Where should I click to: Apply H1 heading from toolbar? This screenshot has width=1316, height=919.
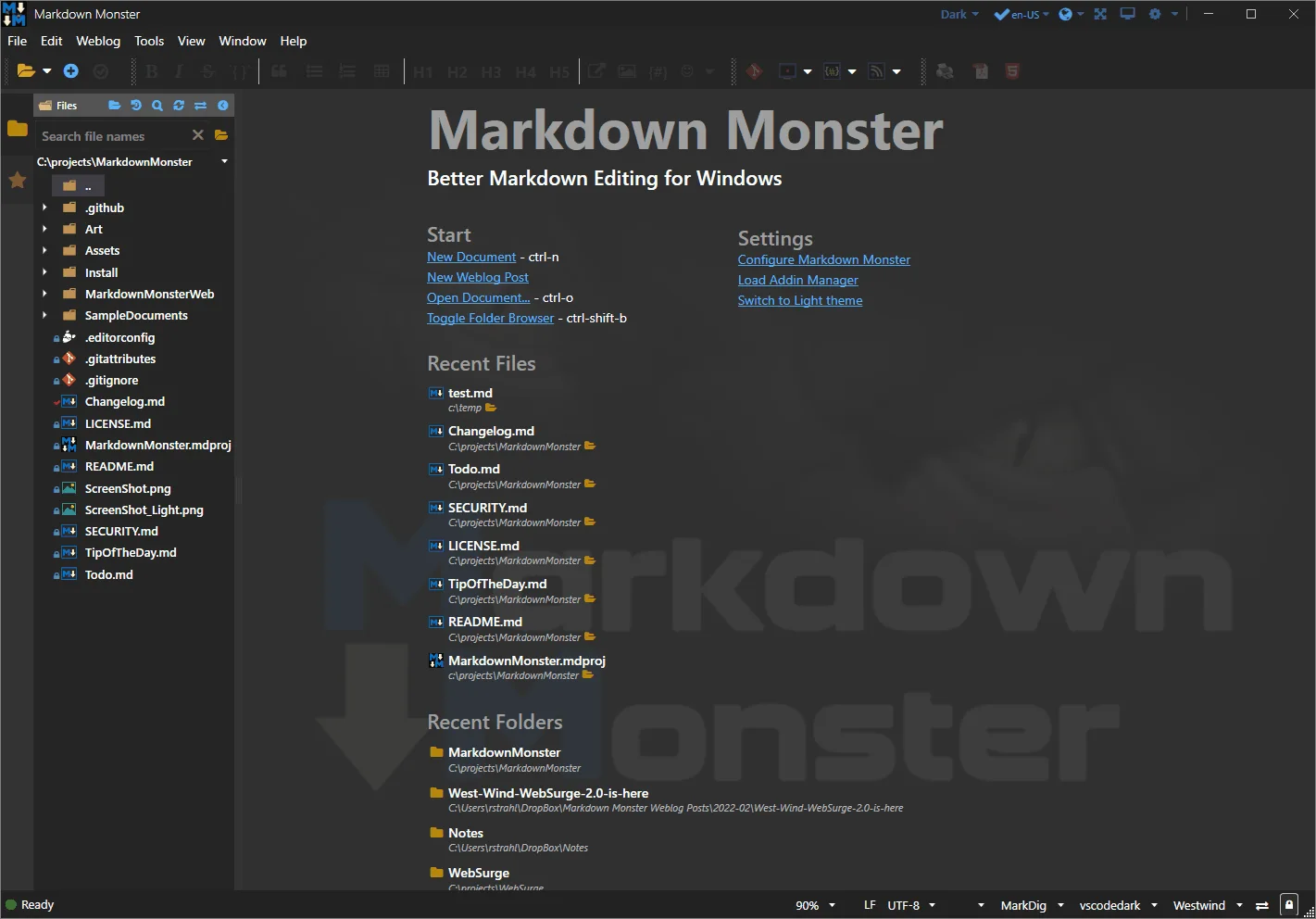[423, 72]
